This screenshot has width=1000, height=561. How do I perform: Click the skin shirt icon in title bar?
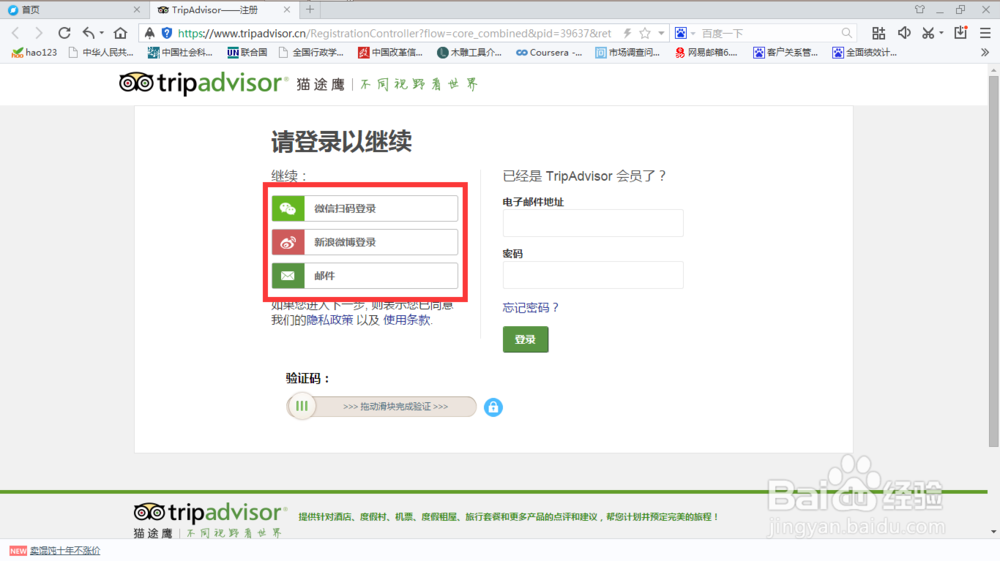click(x=920, y=10)
